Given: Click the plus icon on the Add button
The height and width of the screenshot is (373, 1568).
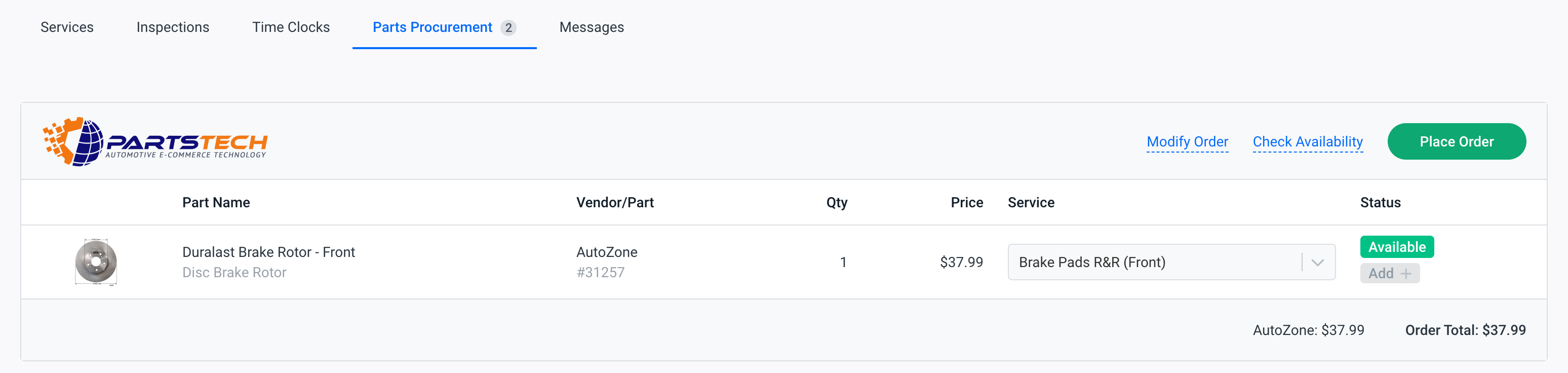Looking at the screenshot, I should point(1407,273).
